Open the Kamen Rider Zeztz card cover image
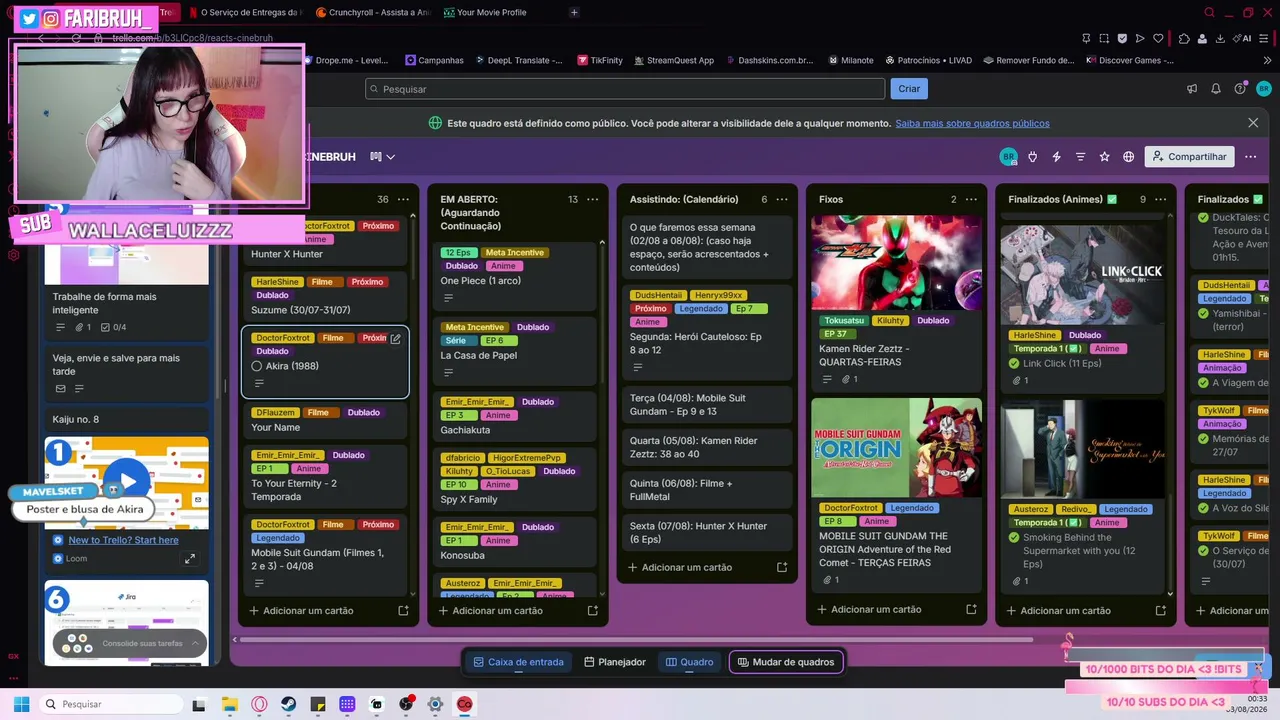The height and width of the screenshot is (720, 1280). point(896,262)
